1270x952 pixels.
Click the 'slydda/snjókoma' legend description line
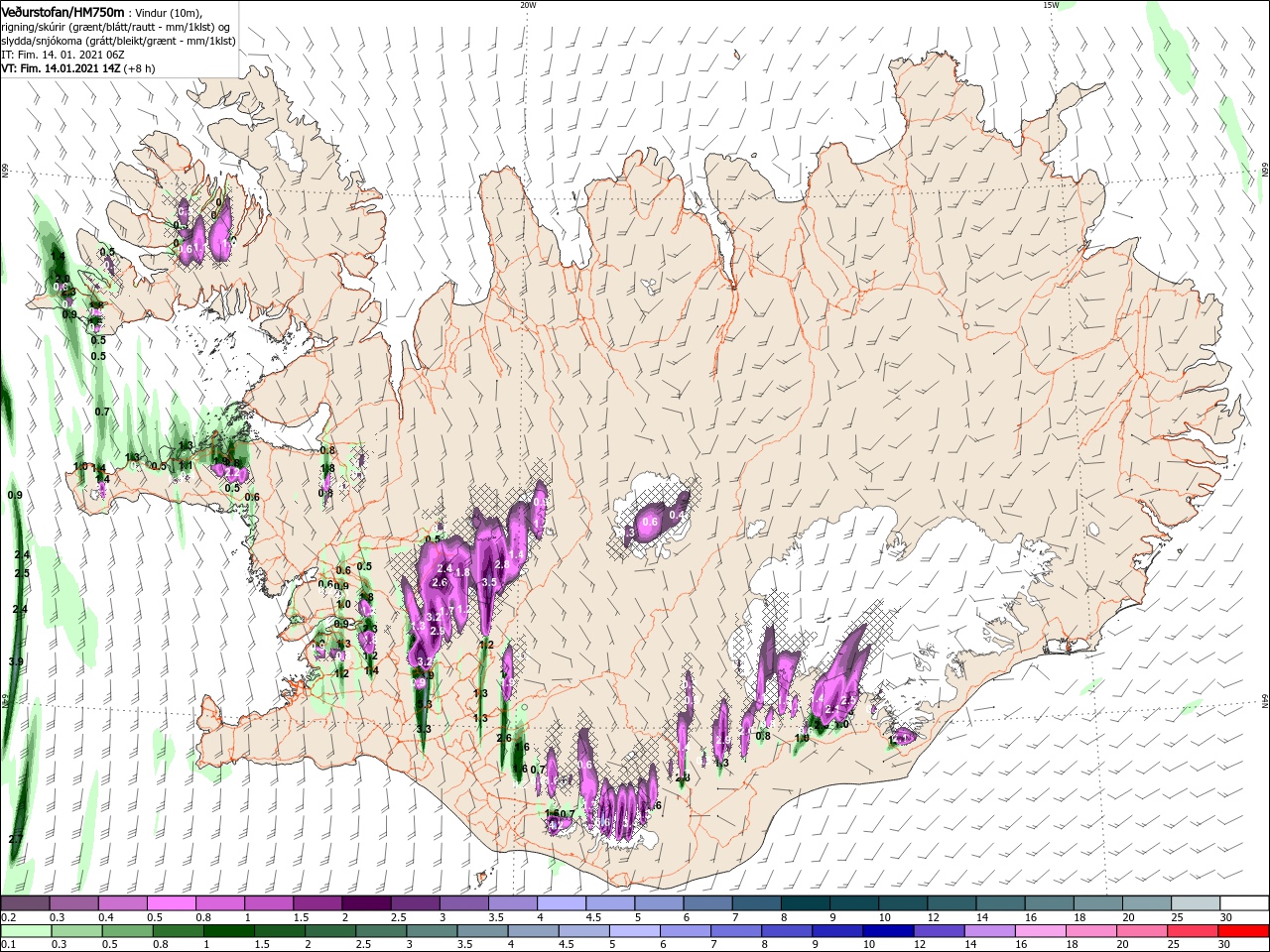click(118, 41)
